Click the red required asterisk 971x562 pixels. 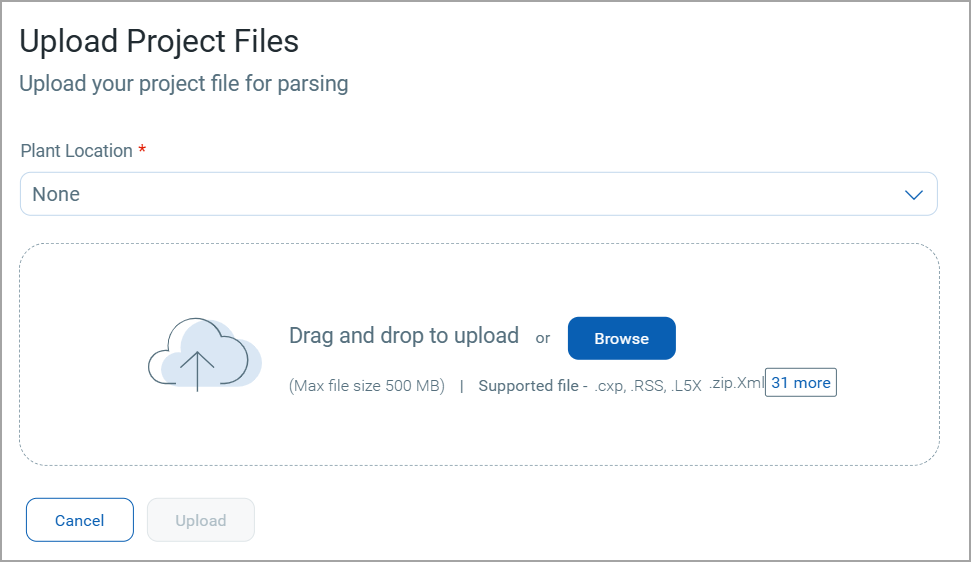[142, 149]
